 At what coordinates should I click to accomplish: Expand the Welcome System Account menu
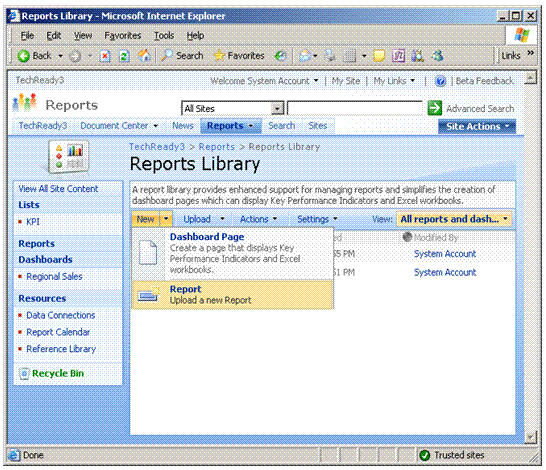click(264, 81)
